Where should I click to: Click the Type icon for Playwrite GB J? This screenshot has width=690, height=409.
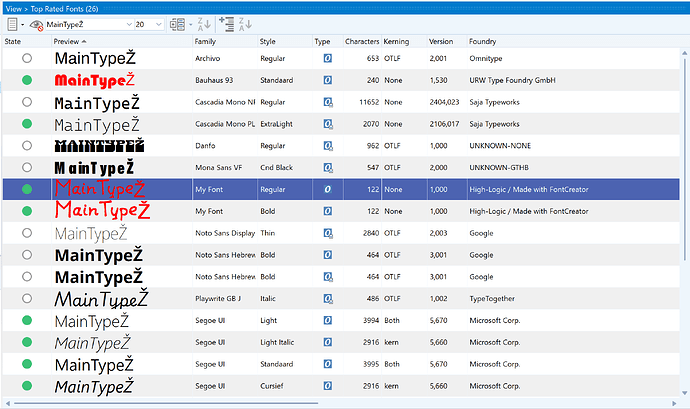[328, 299]
